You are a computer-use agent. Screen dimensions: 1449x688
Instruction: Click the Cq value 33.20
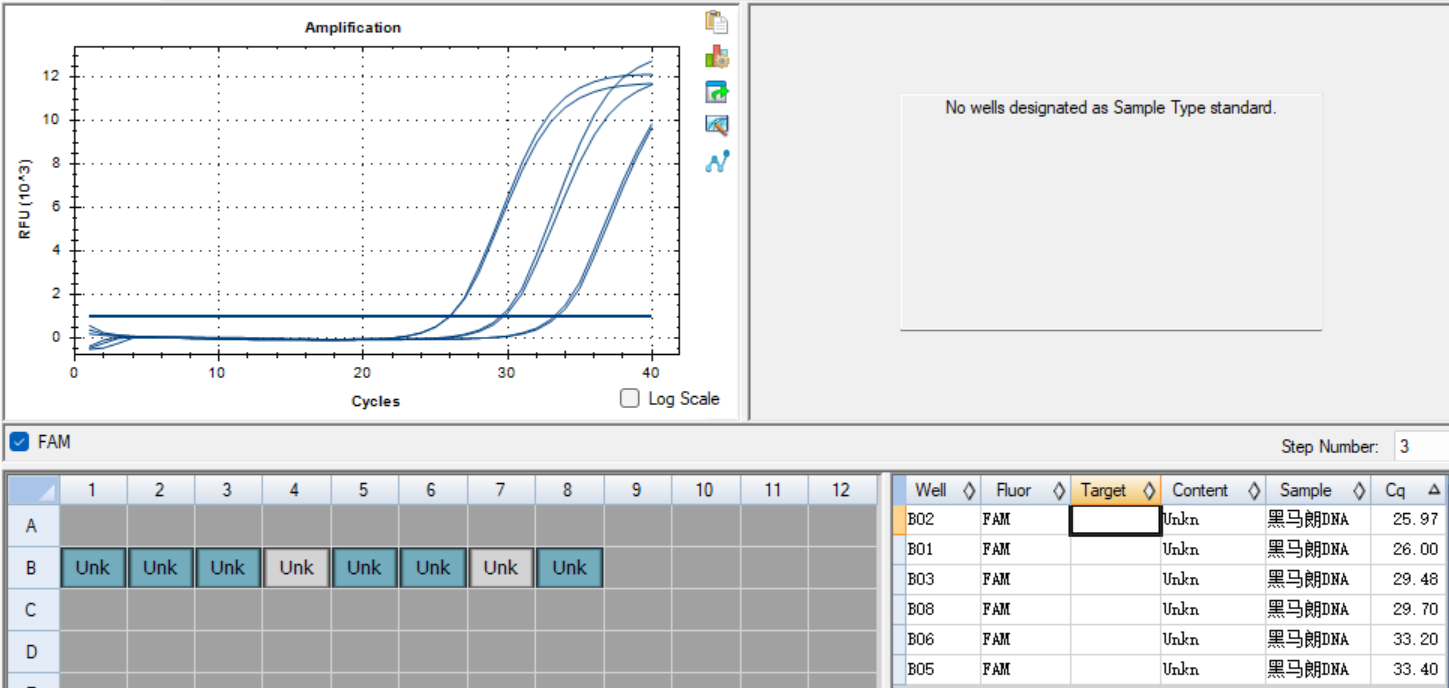click(1417, 639)
